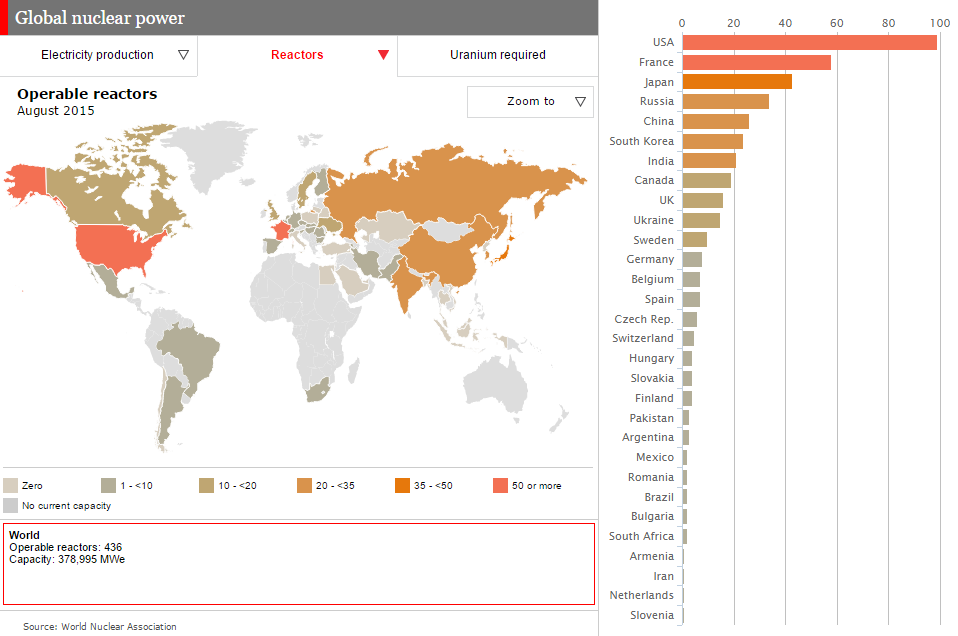Click the Canada label in bar chart
The image size is (958, 636).
tap(654, 180)
